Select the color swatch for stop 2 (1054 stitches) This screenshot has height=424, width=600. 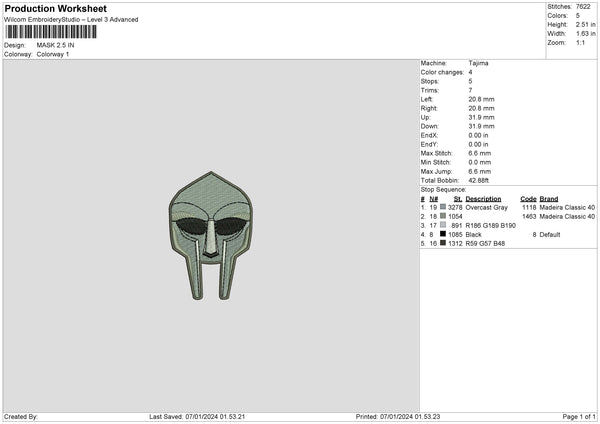[x=443, y=216]
